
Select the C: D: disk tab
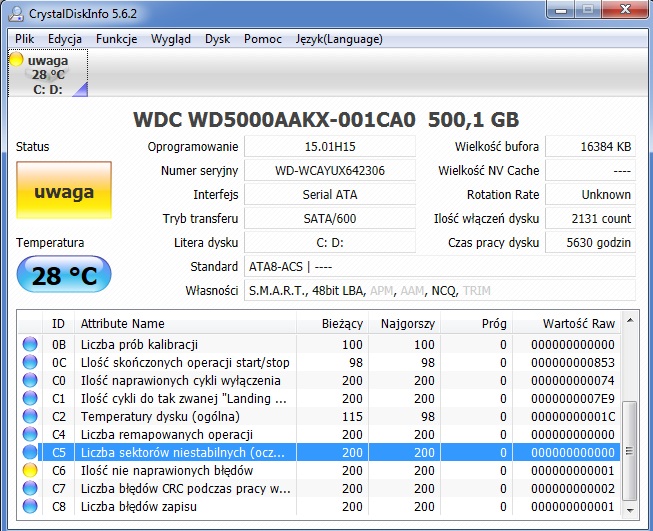48,73
